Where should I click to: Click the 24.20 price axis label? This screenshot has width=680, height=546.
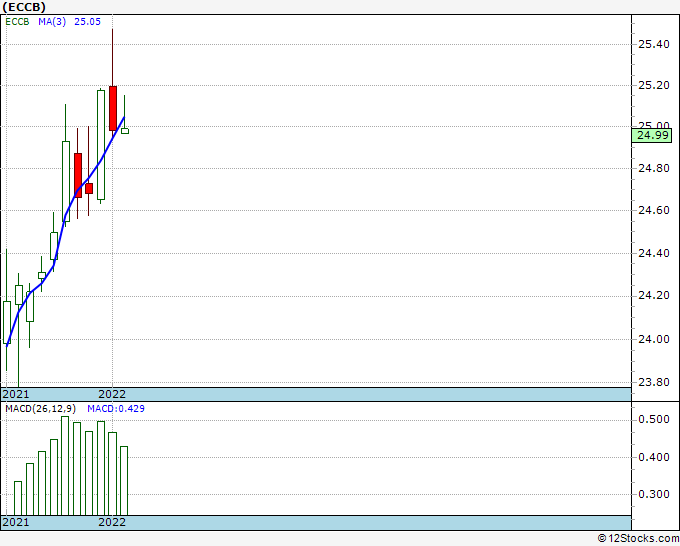(x=654, y=296)
